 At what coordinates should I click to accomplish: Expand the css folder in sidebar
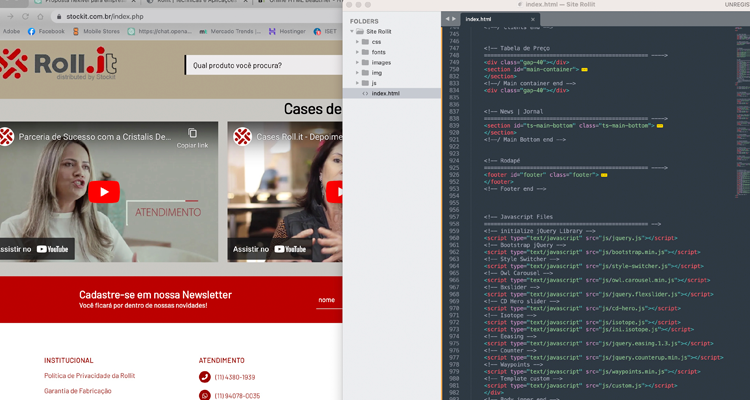[358, 42]
